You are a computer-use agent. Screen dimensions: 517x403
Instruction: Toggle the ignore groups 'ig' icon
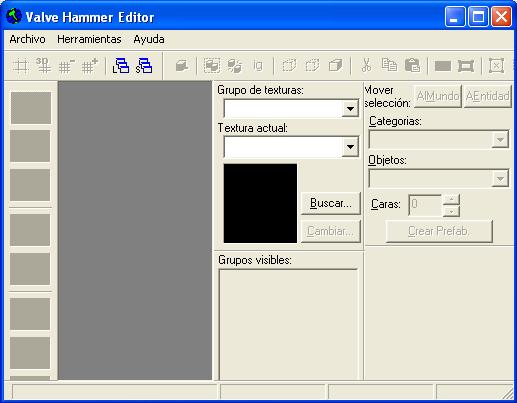(x=258, y=66)
